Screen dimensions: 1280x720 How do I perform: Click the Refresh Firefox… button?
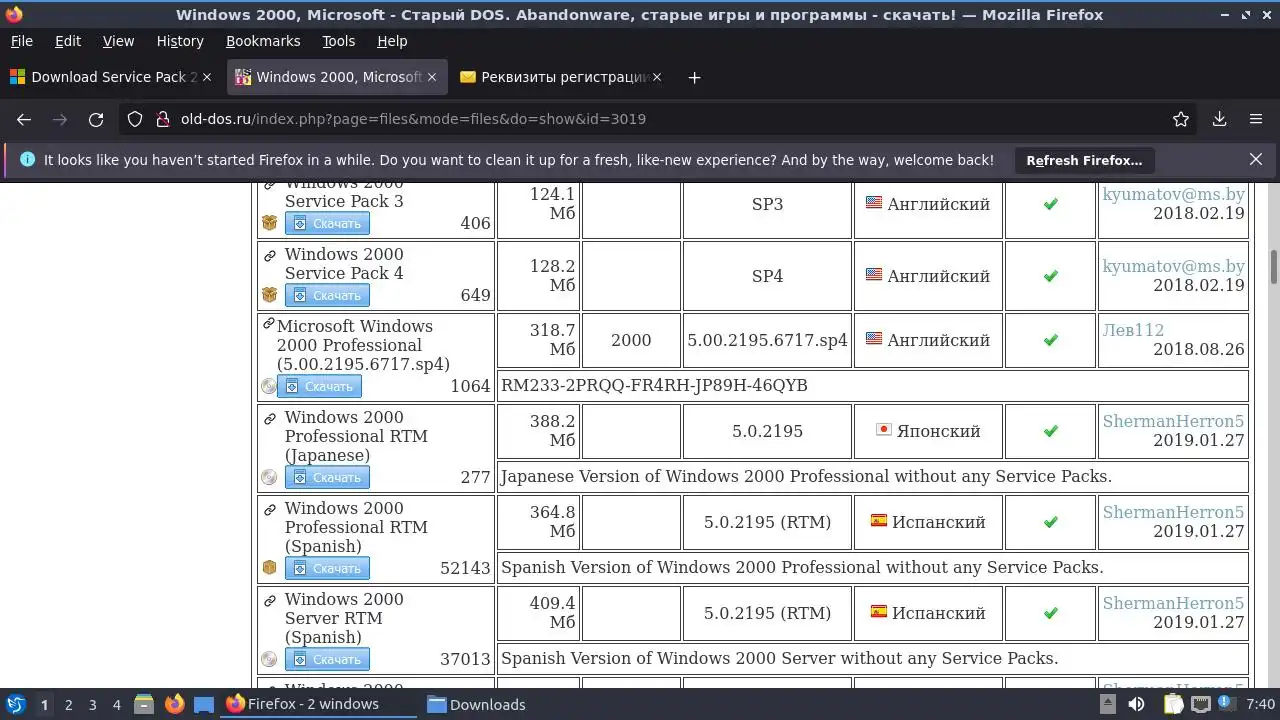1084,160
